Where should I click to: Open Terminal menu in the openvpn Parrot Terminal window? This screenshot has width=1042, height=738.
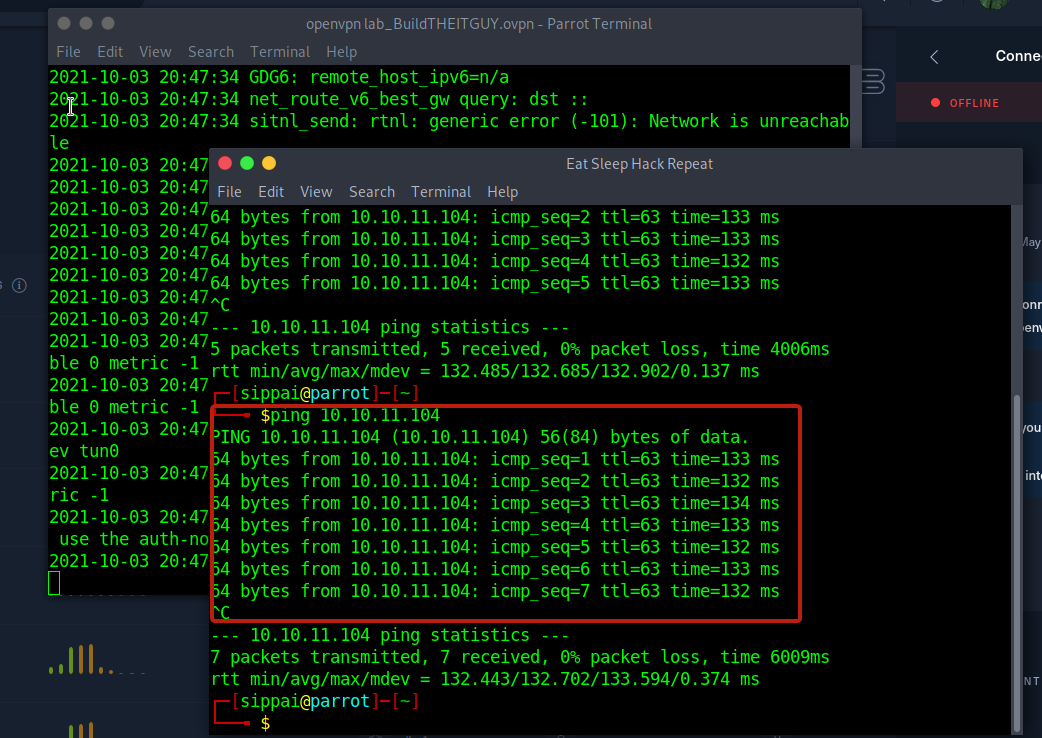click(x=280, y=52)
